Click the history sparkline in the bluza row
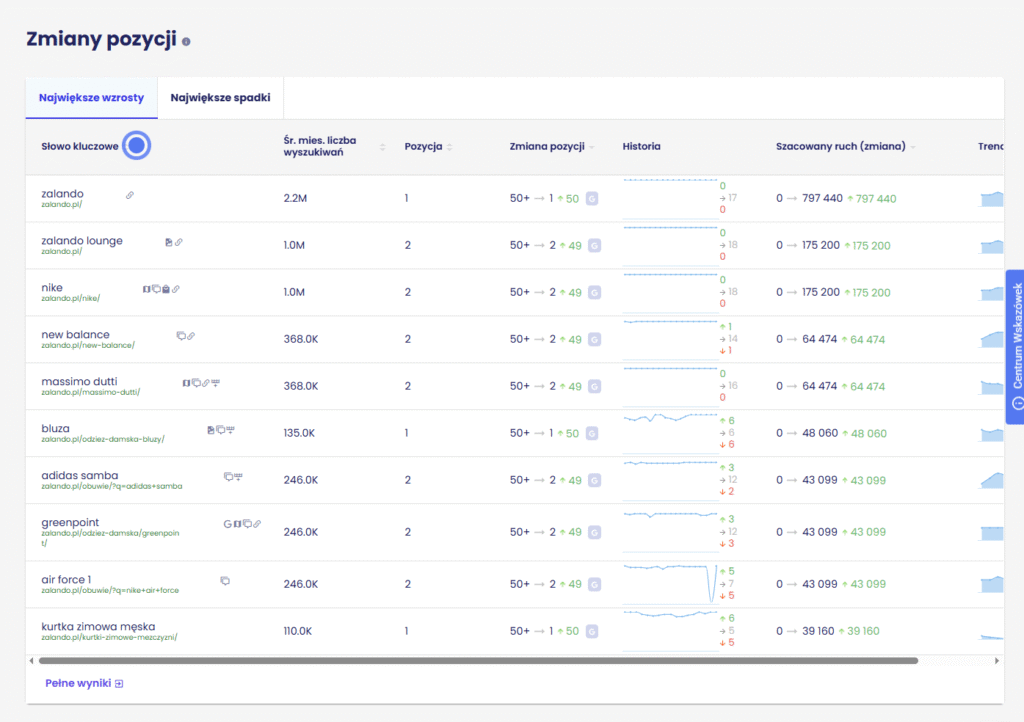 click(671, 432)
